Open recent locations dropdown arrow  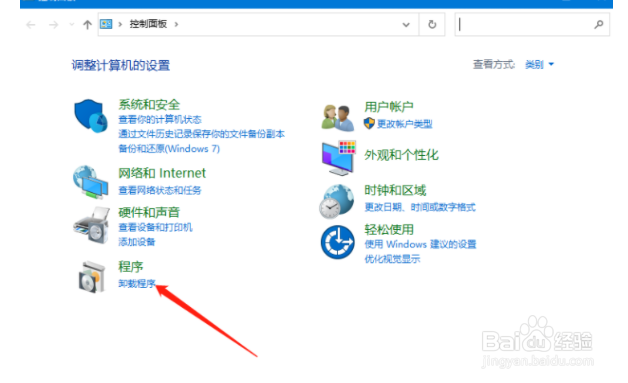72,24
